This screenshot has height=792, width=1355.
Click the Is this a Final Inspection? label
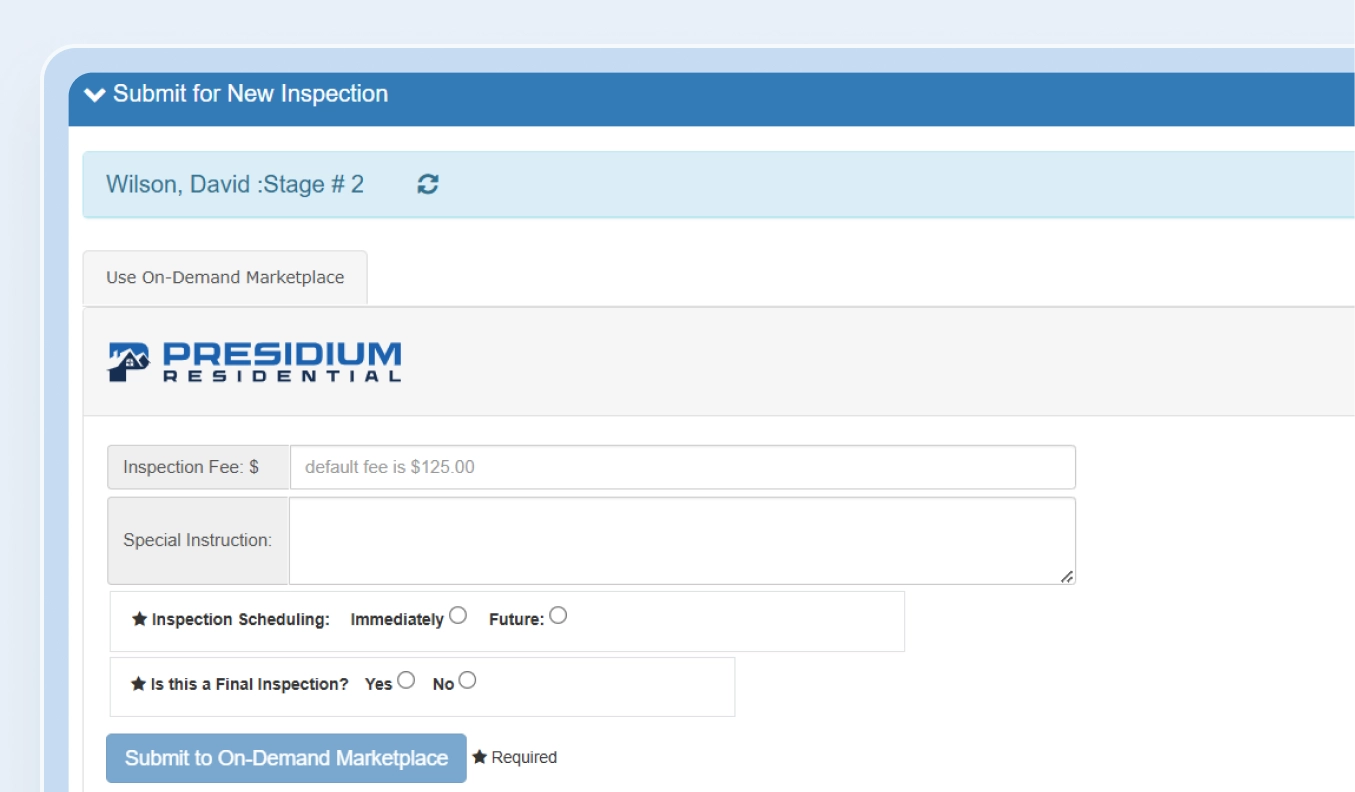coord(240,685)
